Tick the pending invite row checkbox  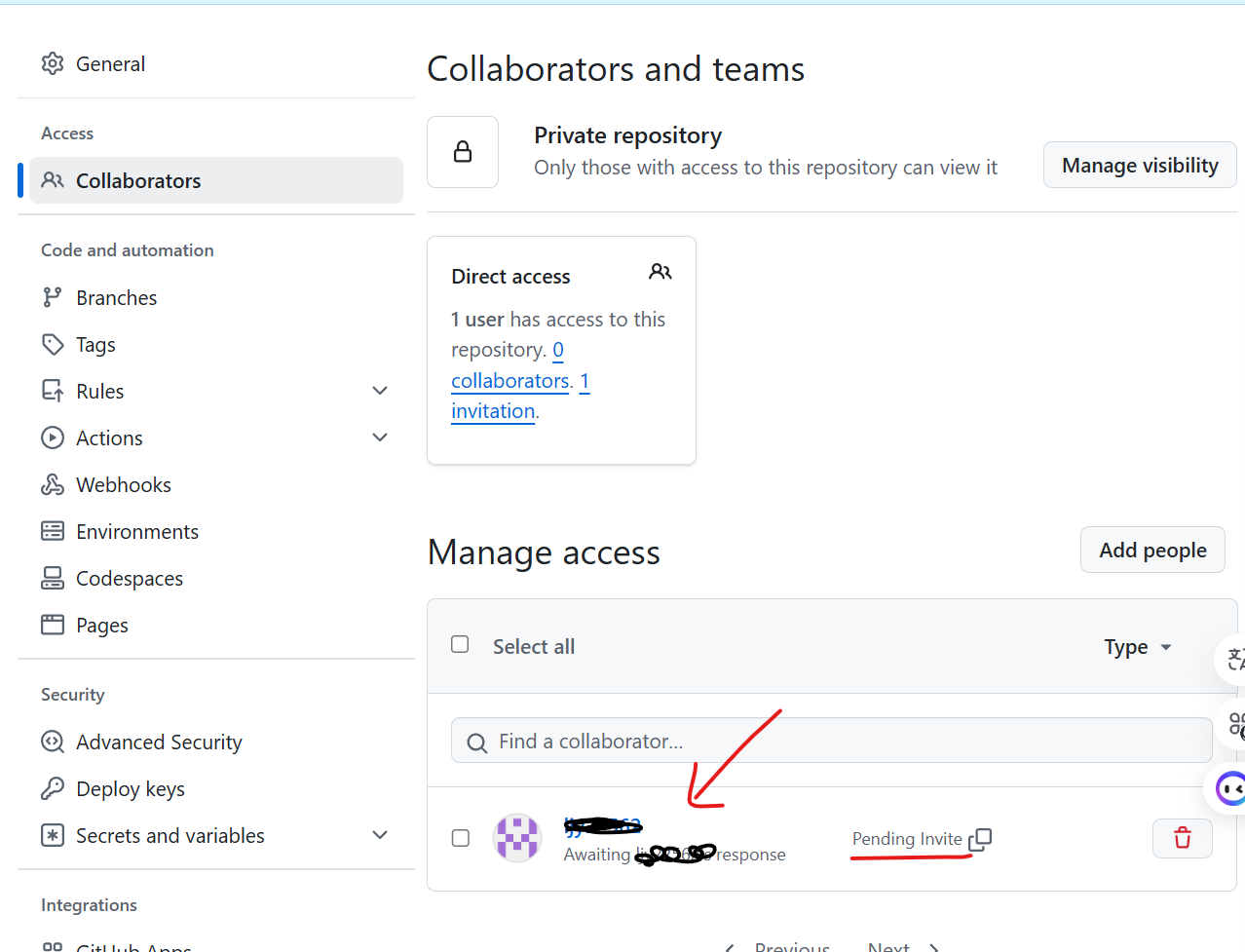point(461,838)
